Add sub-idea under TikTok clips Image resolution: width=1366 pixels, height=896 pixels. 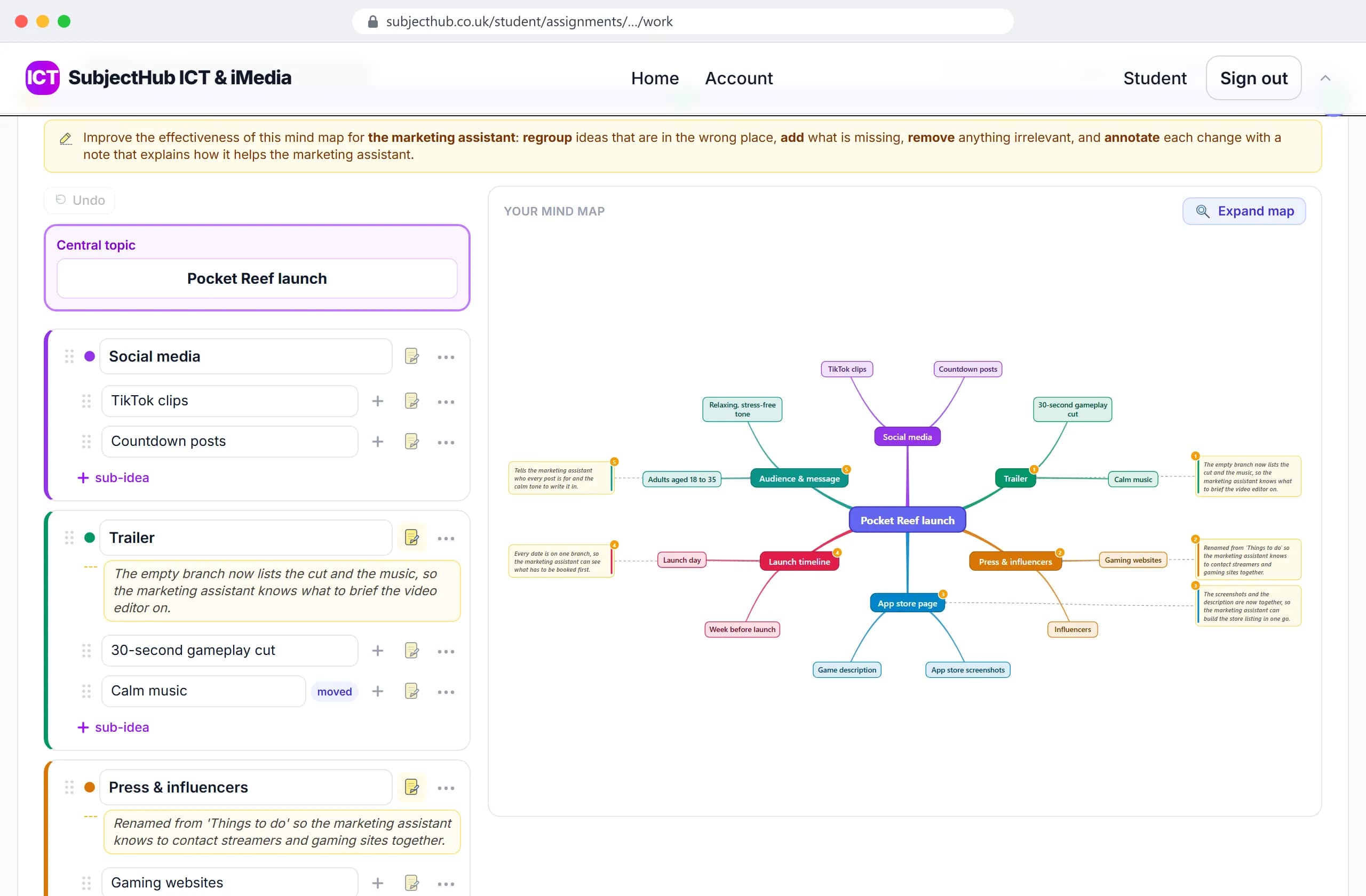[377, 401]
